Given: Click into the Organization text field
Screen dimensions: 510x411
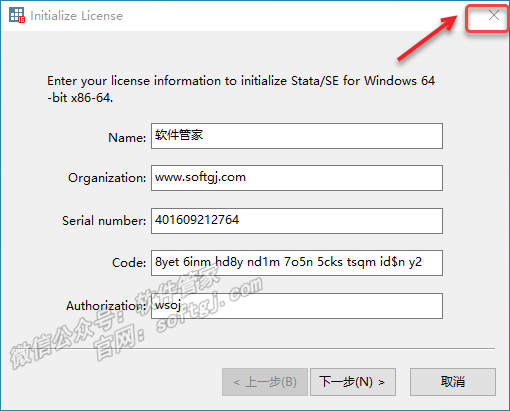Looking at the screenshot, I should pyautogui.click(x=297, y=178).
